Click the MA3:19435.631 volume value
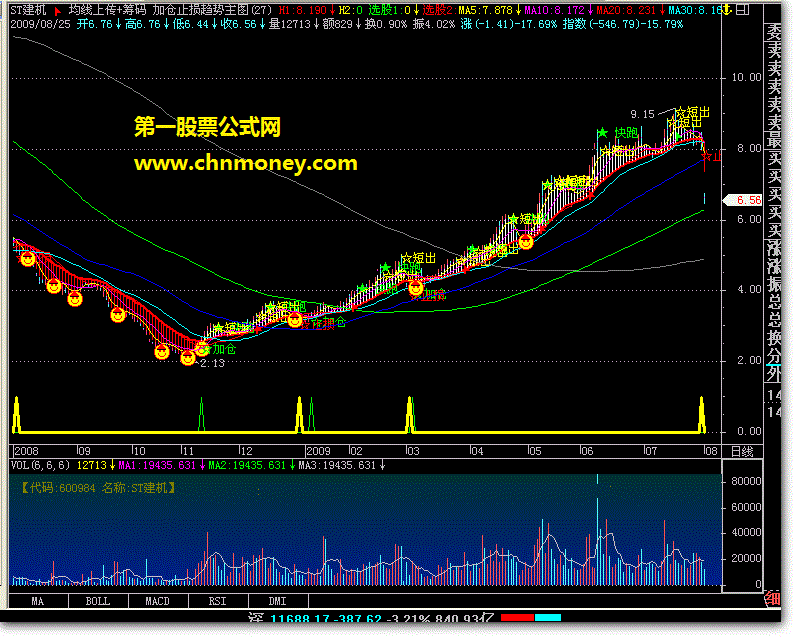The image size is (796, 637). tap(337, 465)
